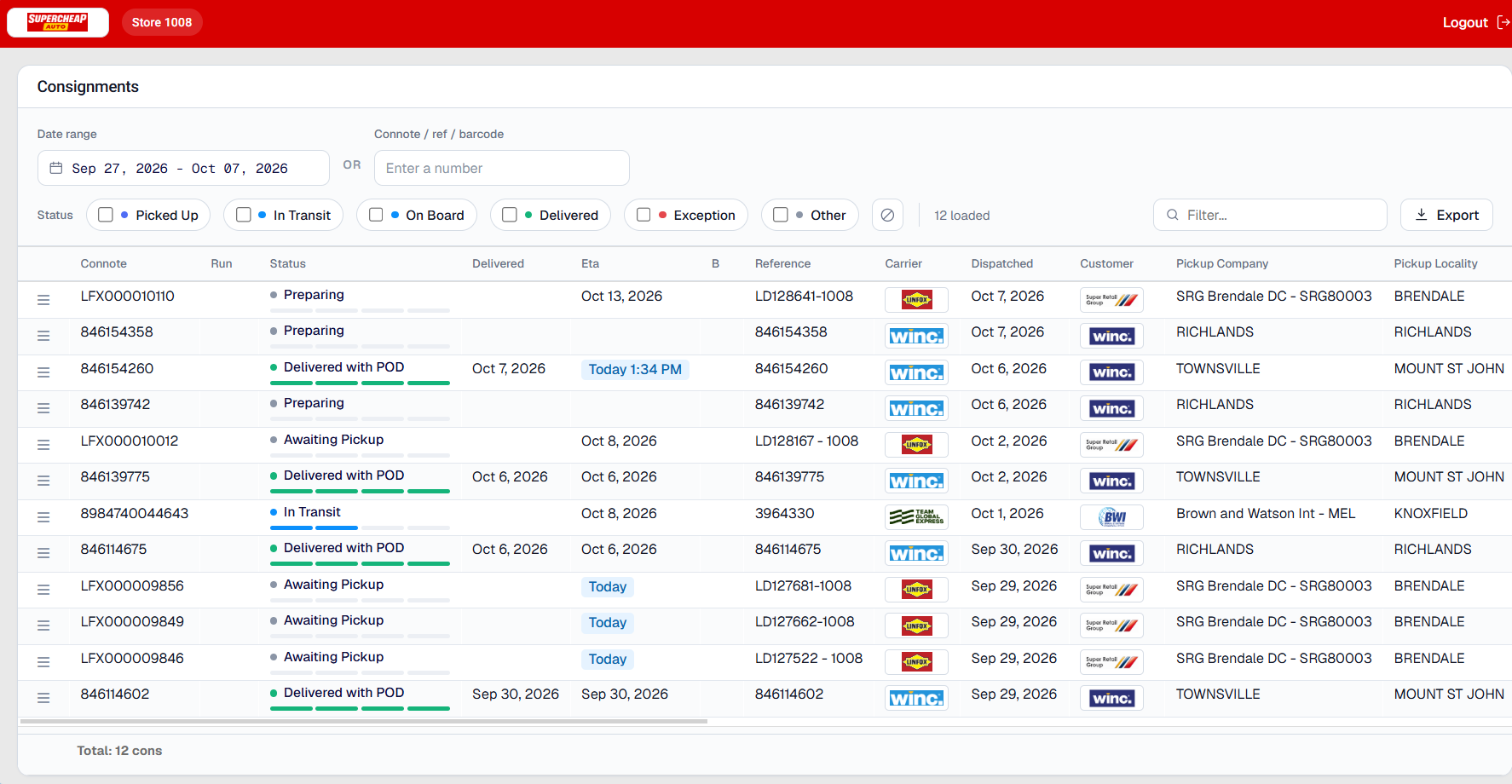Open row menu for connote 846154358

43,336
